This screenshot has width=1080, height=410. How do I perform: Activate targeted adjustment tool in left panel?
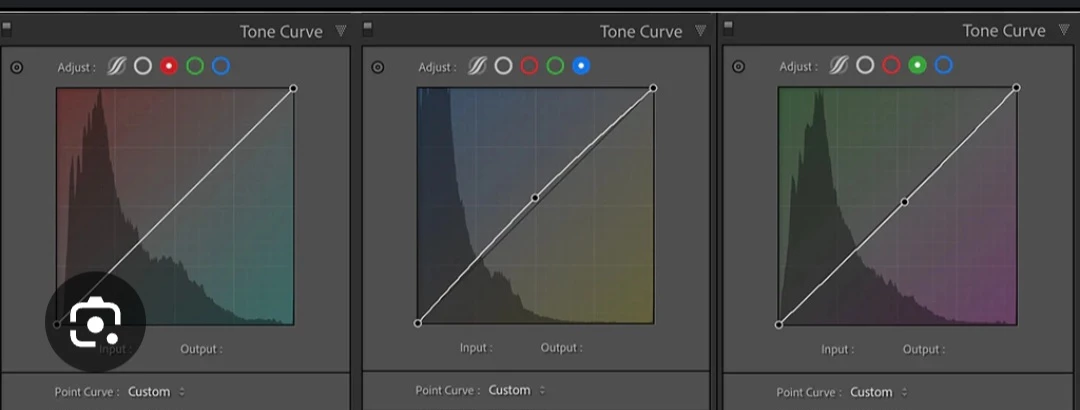[17, 68]
